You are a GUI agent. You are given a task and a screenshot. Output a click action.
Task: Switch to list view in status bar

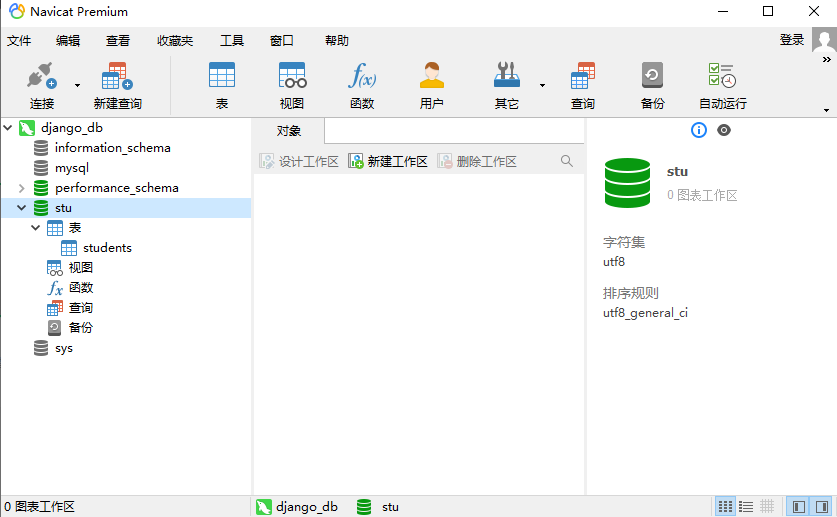tap(746, 506)
